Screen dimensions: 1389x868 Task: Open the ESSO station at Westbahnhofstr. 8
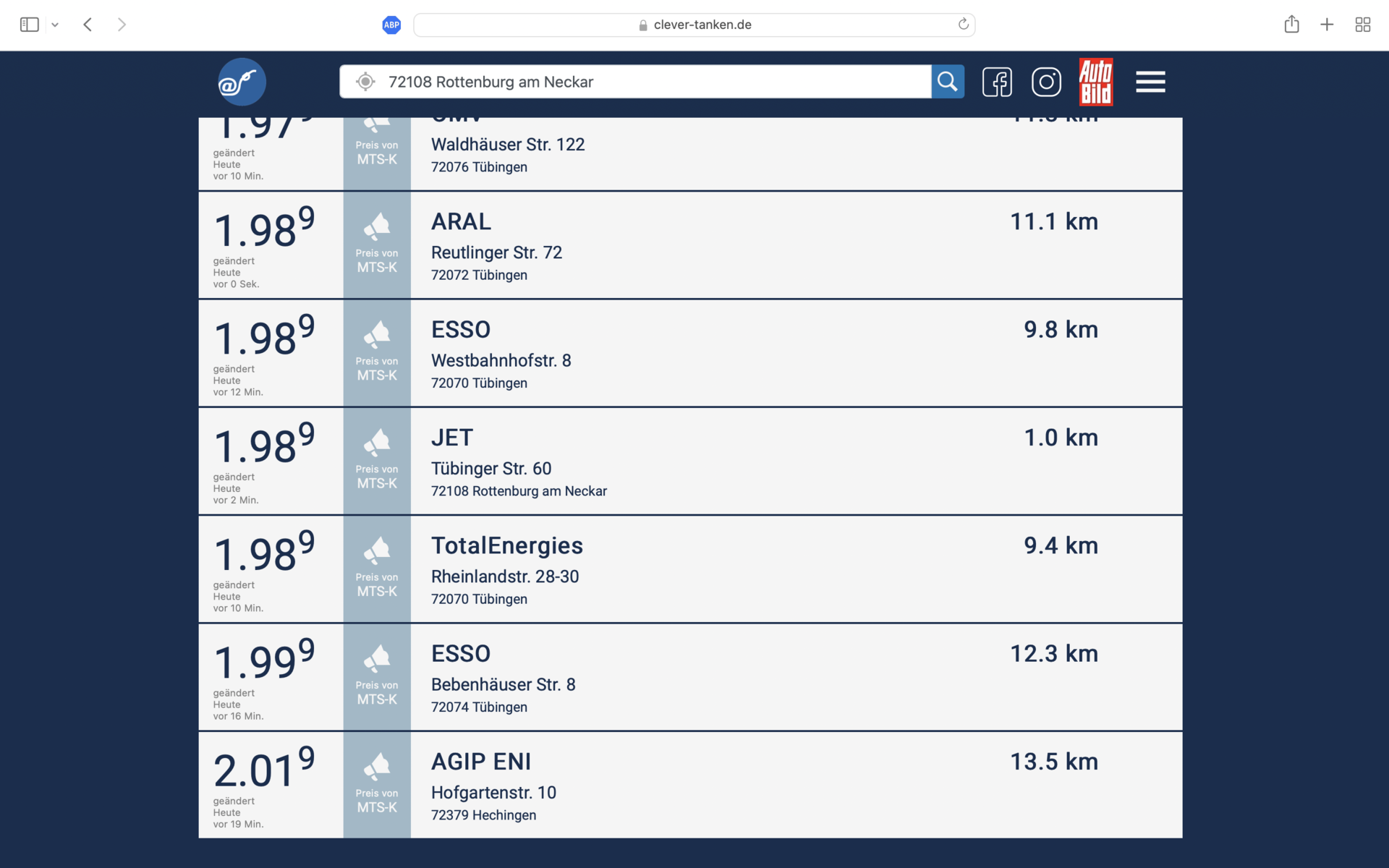click(461, 330)
